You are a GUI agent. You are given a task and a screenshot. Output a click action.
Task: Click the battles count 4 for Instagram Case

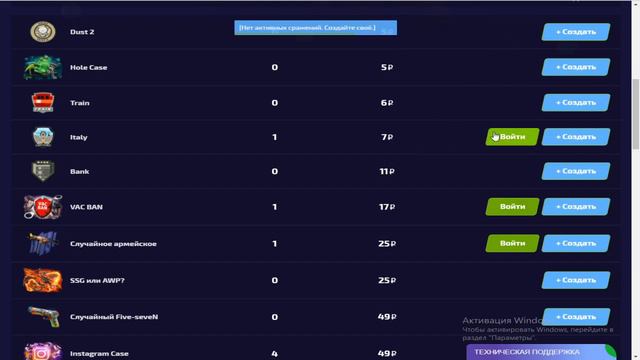pos(275,353)
